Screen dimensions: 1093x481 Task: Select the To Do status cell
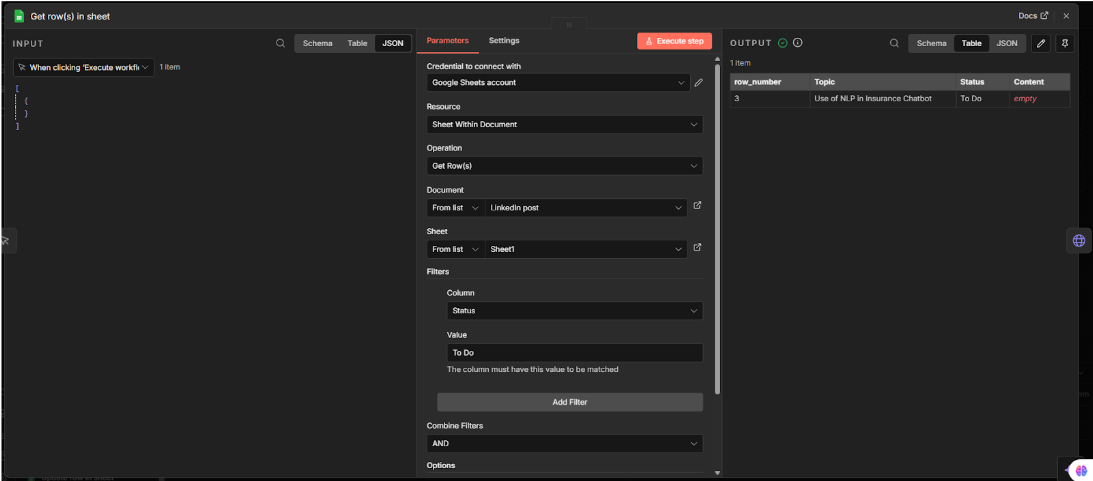click(x=982, y=99)
